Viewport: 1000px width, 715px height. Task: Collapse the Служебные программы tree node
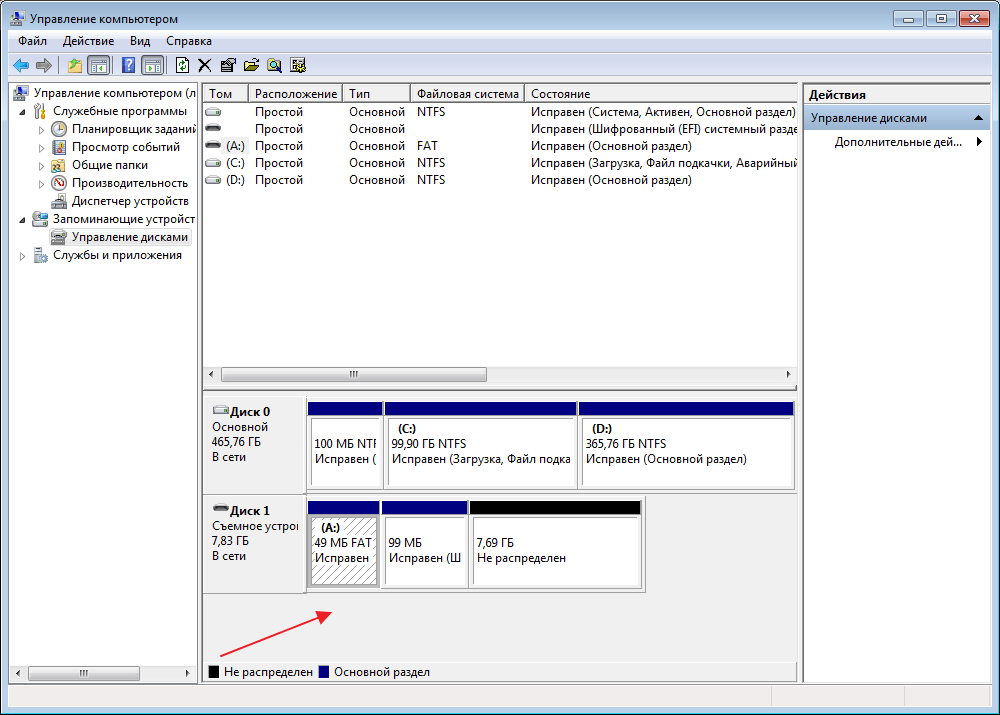coord(22,111)
